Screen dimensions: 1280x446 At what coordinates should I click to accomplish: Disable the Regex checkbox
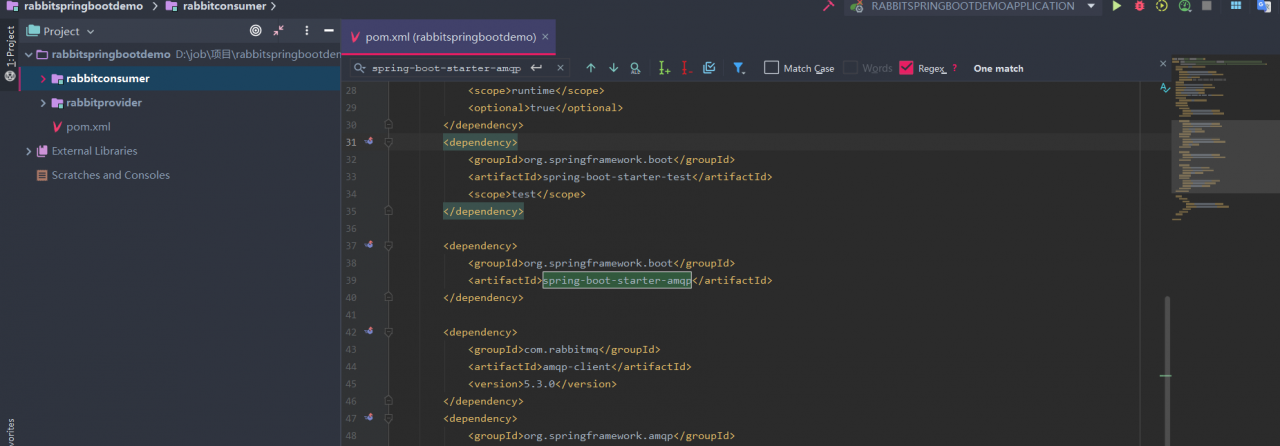point(906,68)
